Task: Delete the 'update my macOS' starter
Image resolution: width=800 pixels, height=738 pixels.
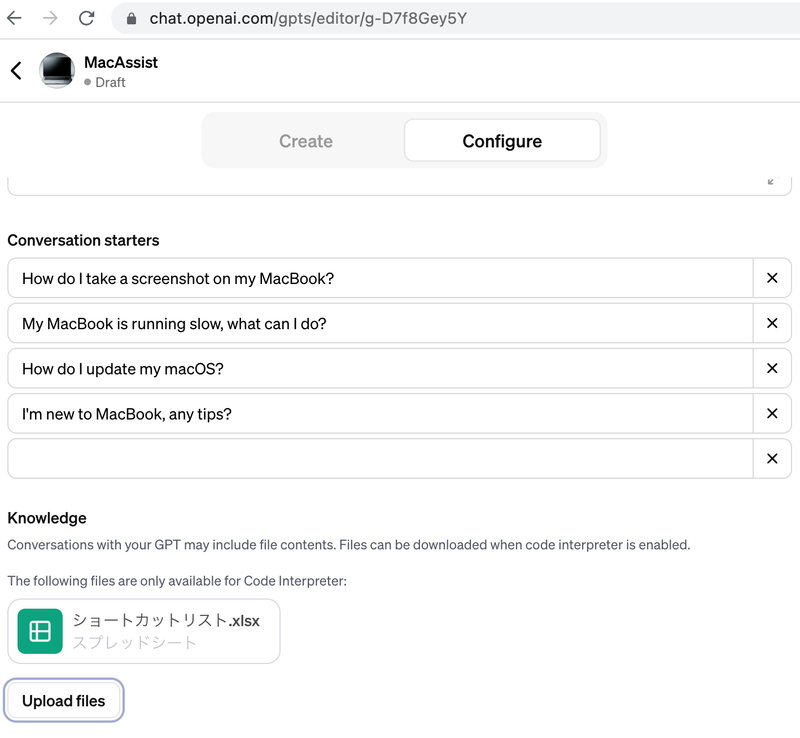Action: [x=772, y=368]
